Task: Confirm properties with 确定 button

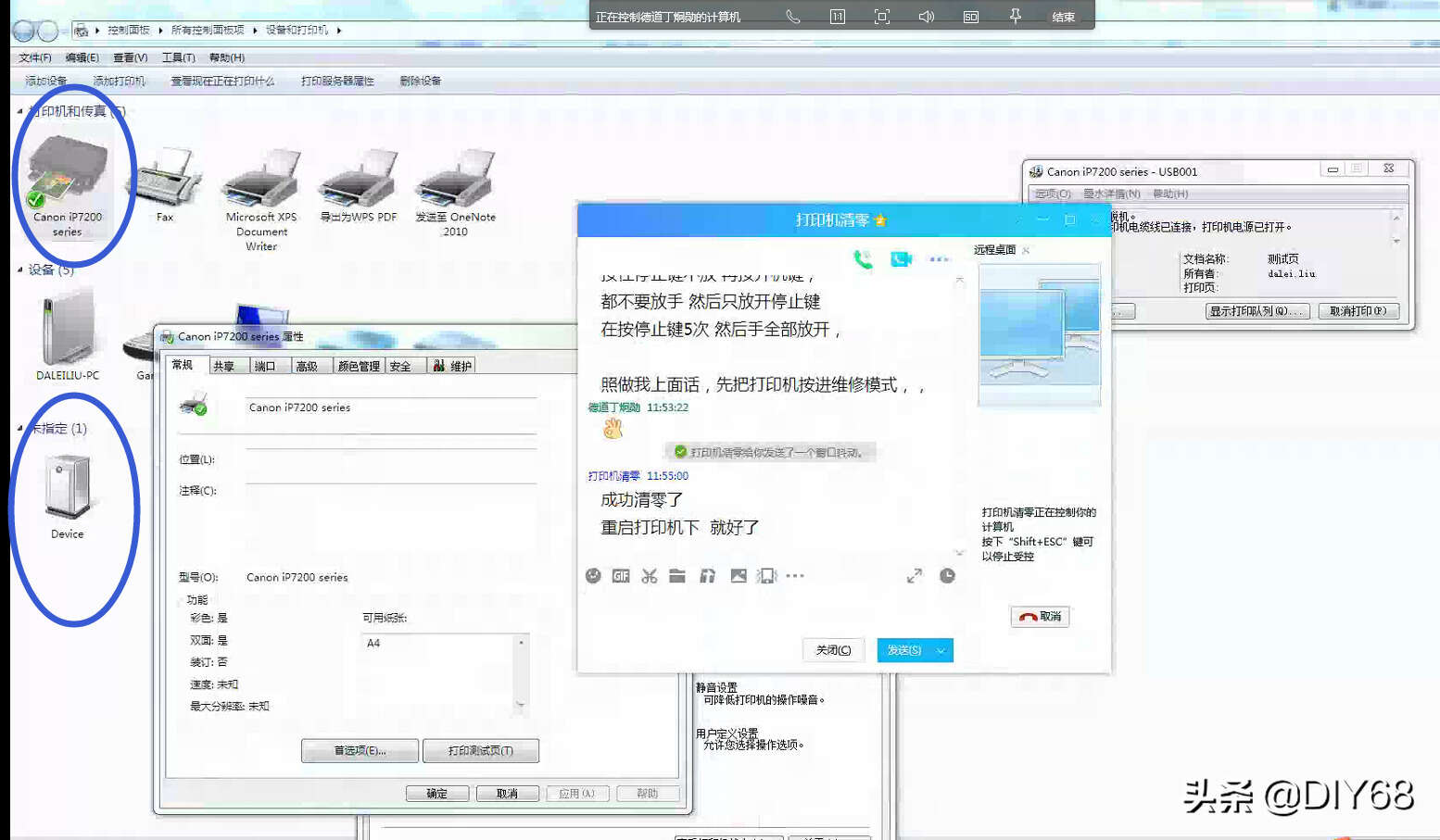Action: tap(437, 794)
